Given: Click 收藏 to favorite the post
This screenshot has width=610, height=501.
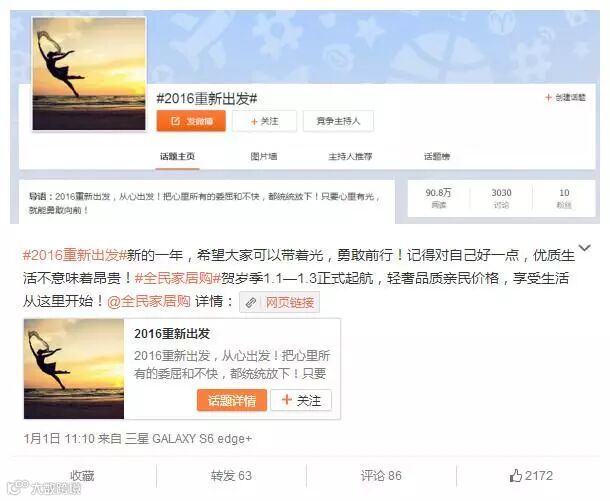Looking at the screenshot, I should 82,475.
